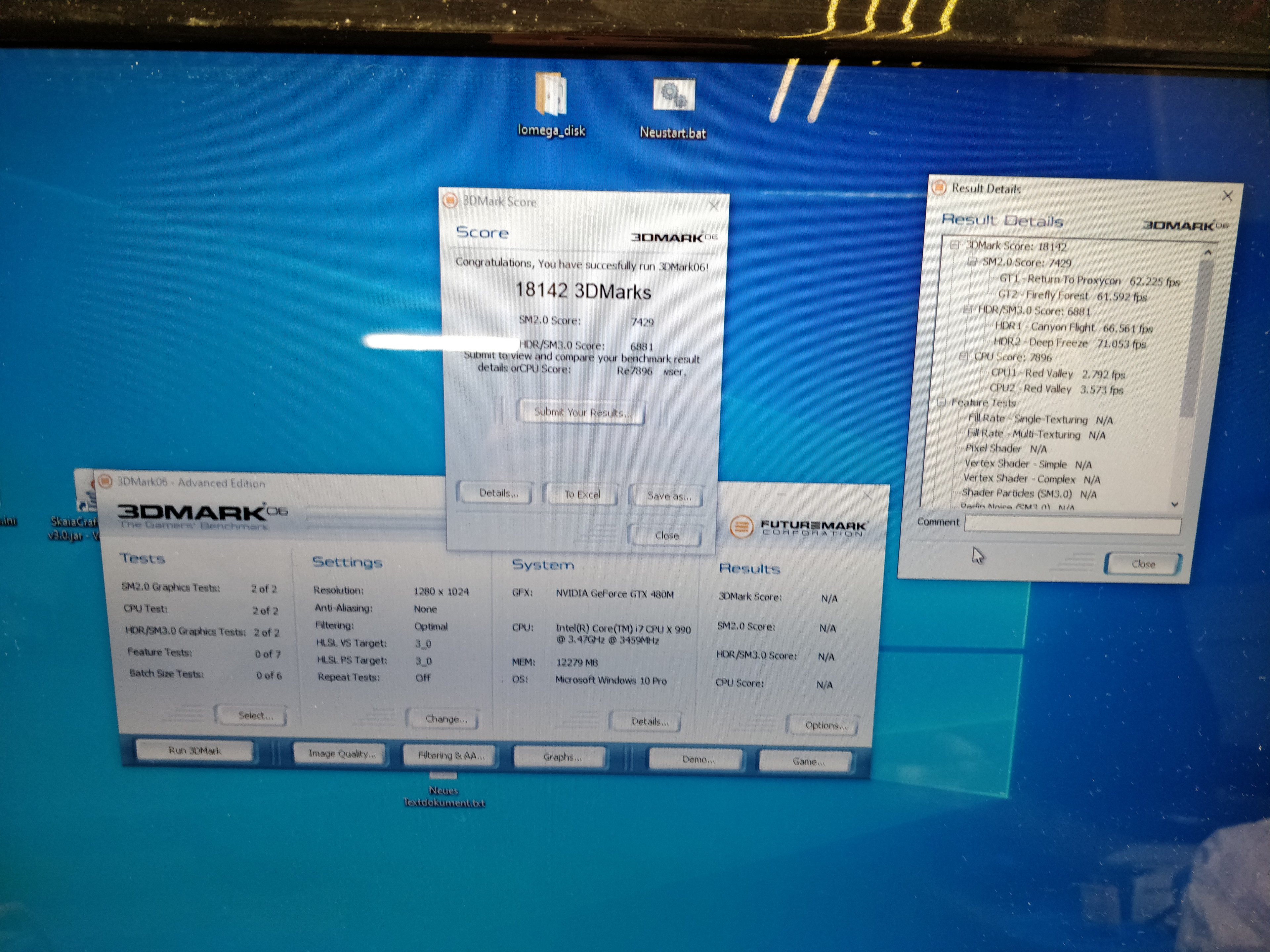Collapse the Feature Tests tree node
Image resolution: width=1270 pixels, height=952 pixels.
(x=942, y=402)
